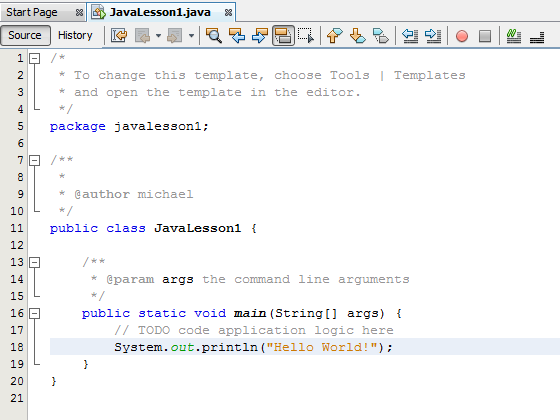Click Find Next Occurrence icon
Screen dimensions: 560x420
(x=260, y=36)
